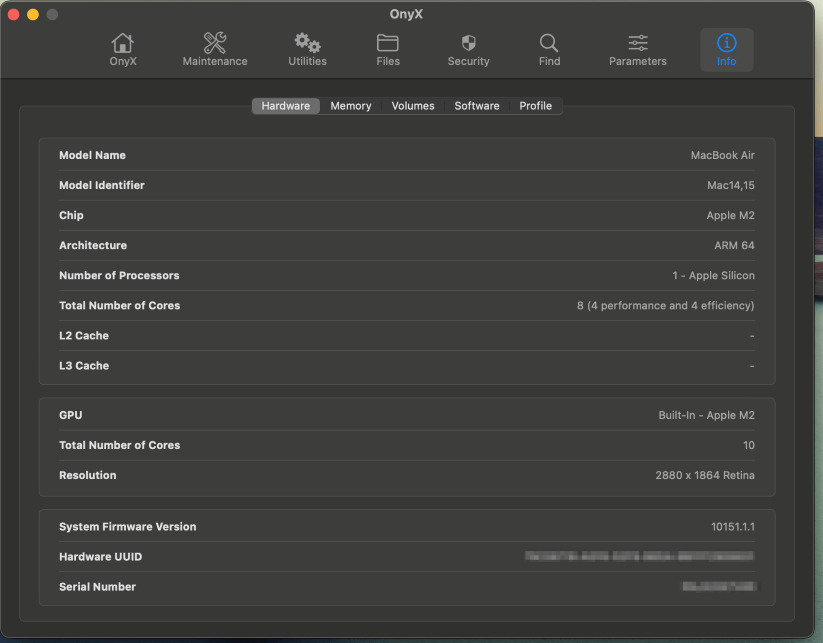Select the 2880 x 1864 Retina value
823x643 pixels.
click(705, 475)
